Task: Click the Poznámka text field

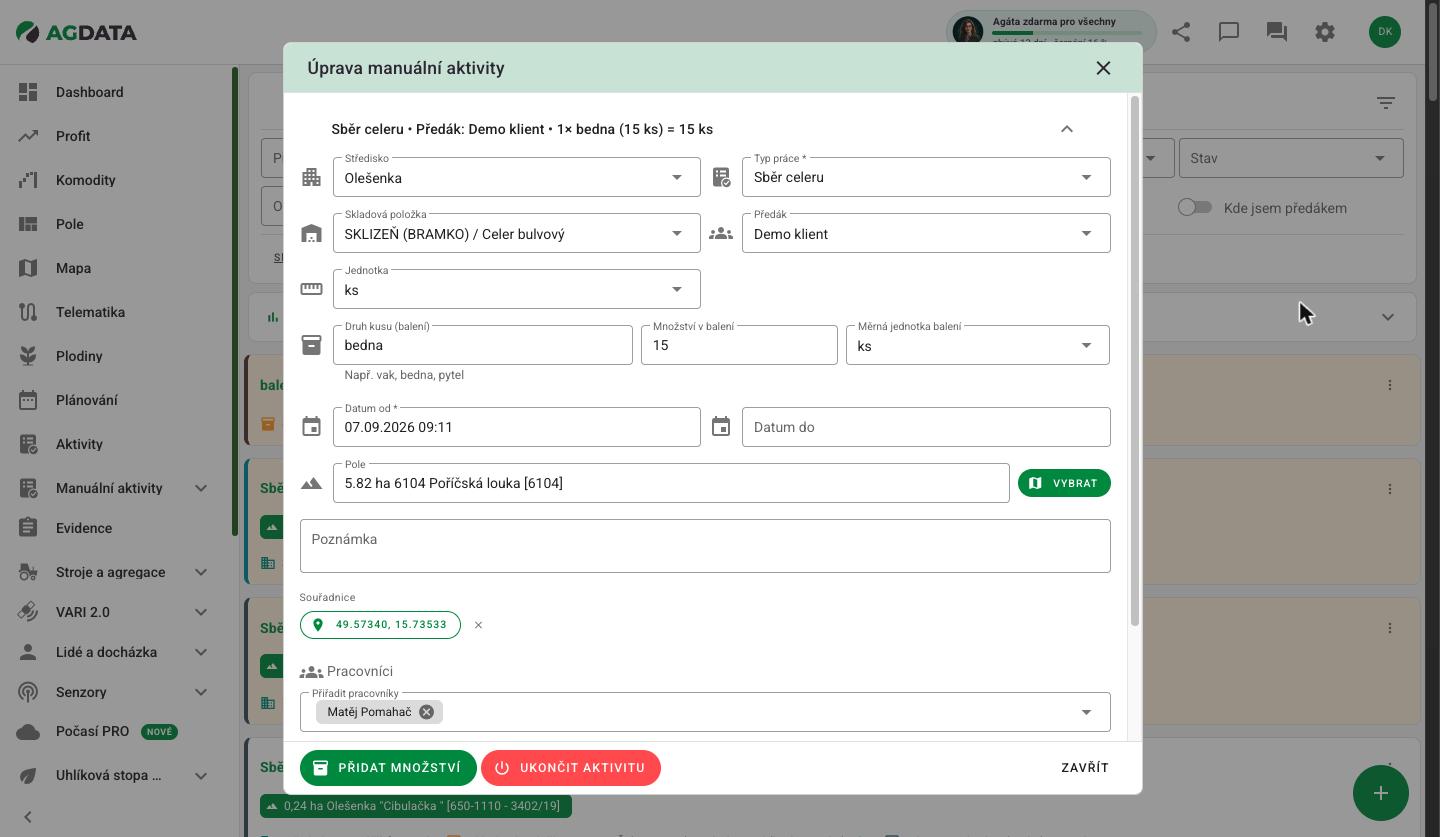Action: 705,546
